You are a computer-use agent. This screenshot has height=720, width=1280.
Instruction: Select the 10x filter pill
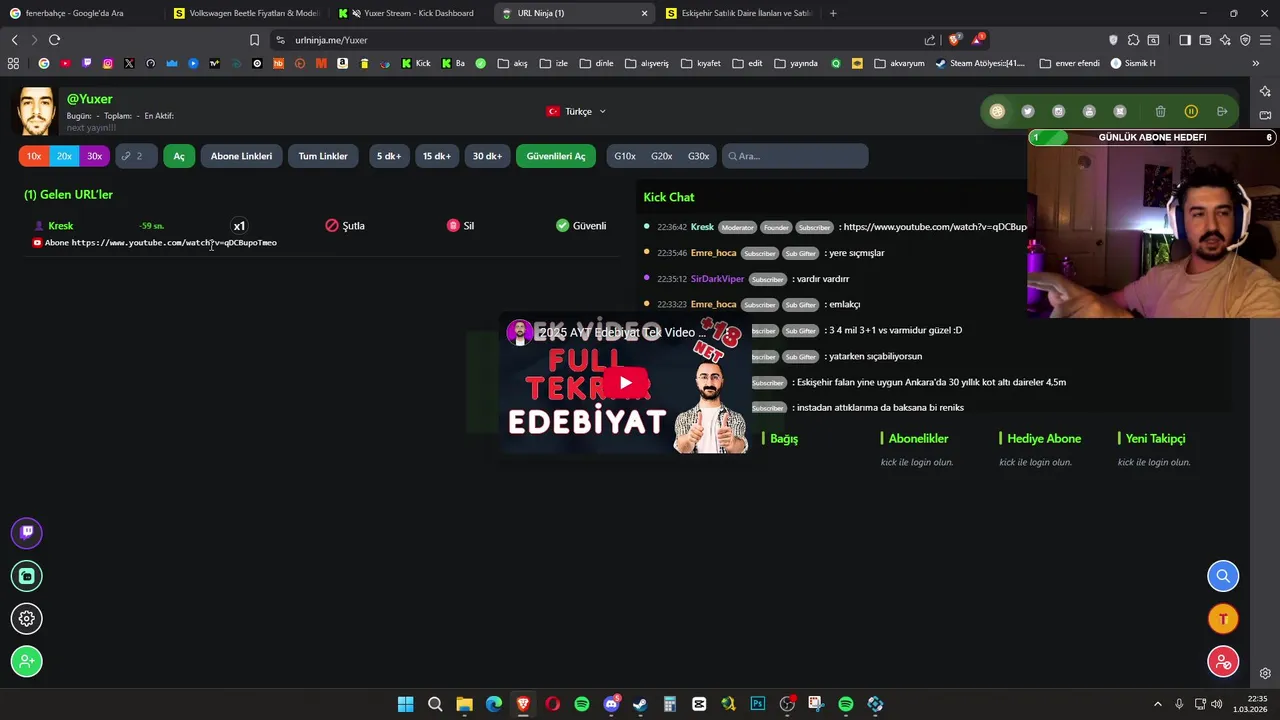[x=34, y=156]
